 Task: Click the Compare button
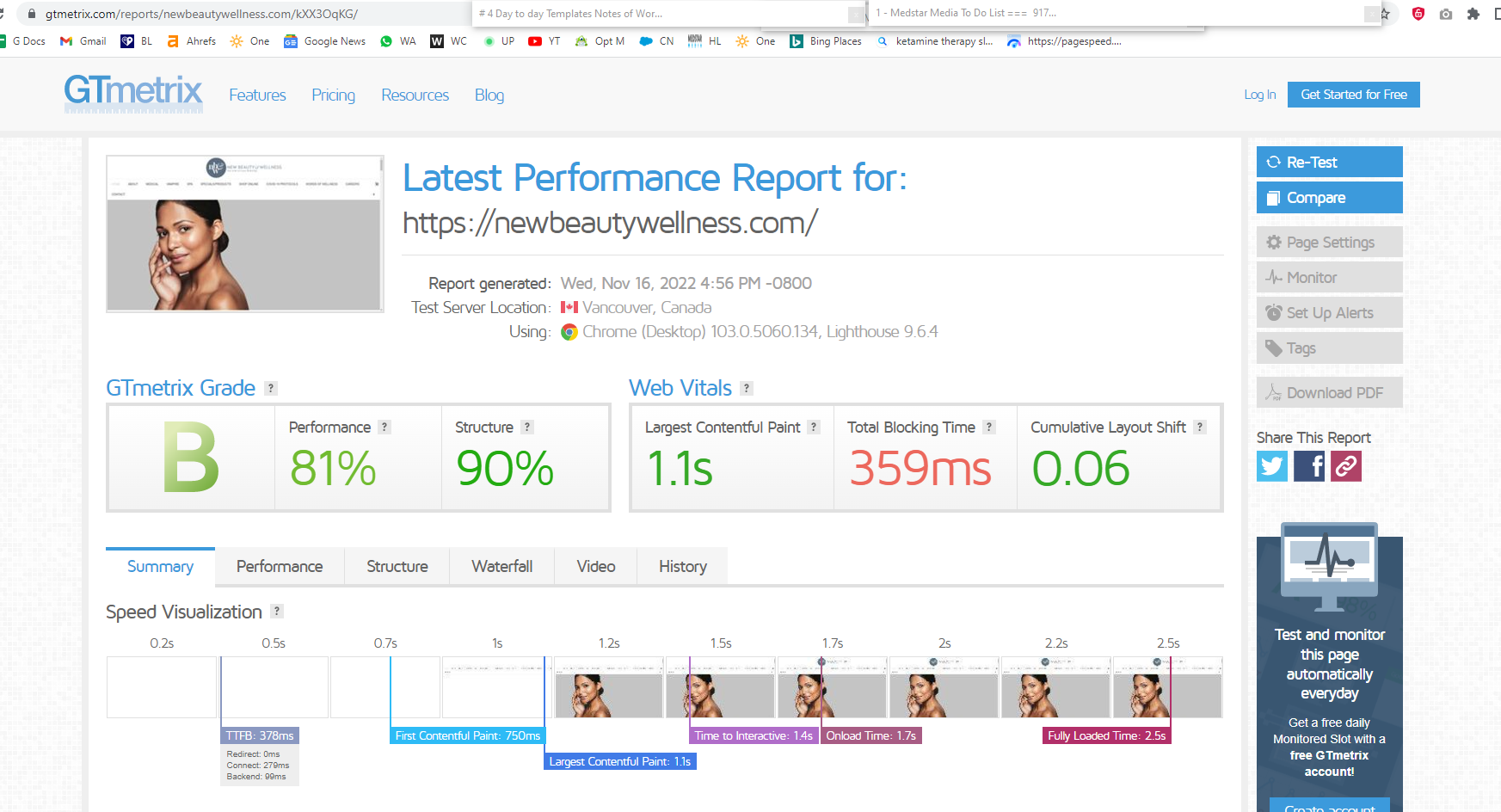[x=1330, y=197]
